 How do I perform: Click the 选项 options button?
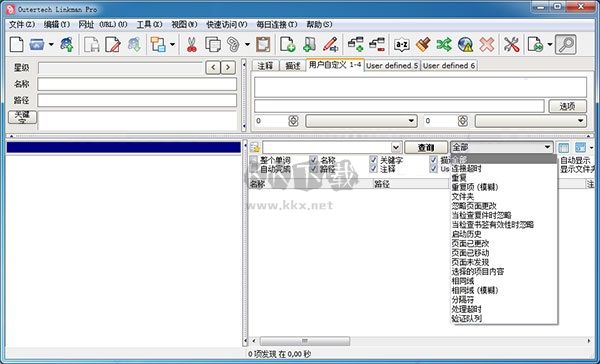567,106
